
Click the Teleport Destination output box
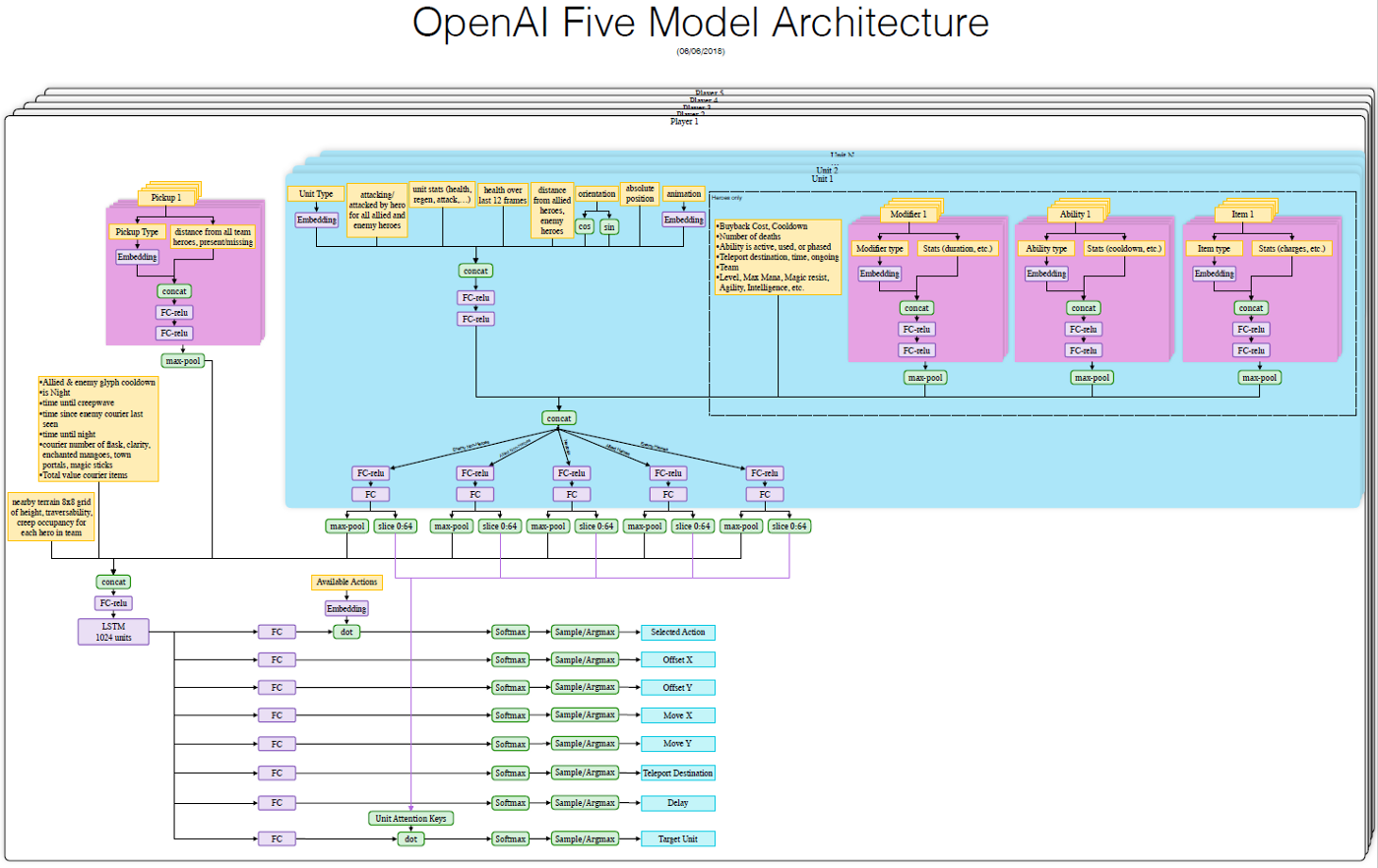tap(677, 774)
